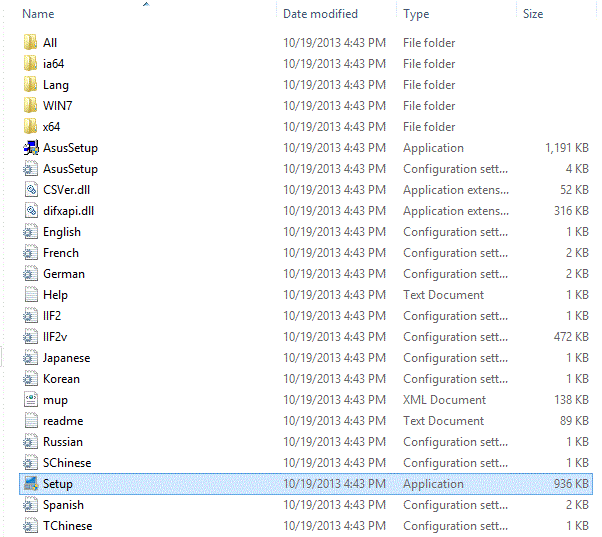The image size is (602, 537).
Task: Click the '316 KB' size of difxapi.dll
Action: click(x=571, y=210)
